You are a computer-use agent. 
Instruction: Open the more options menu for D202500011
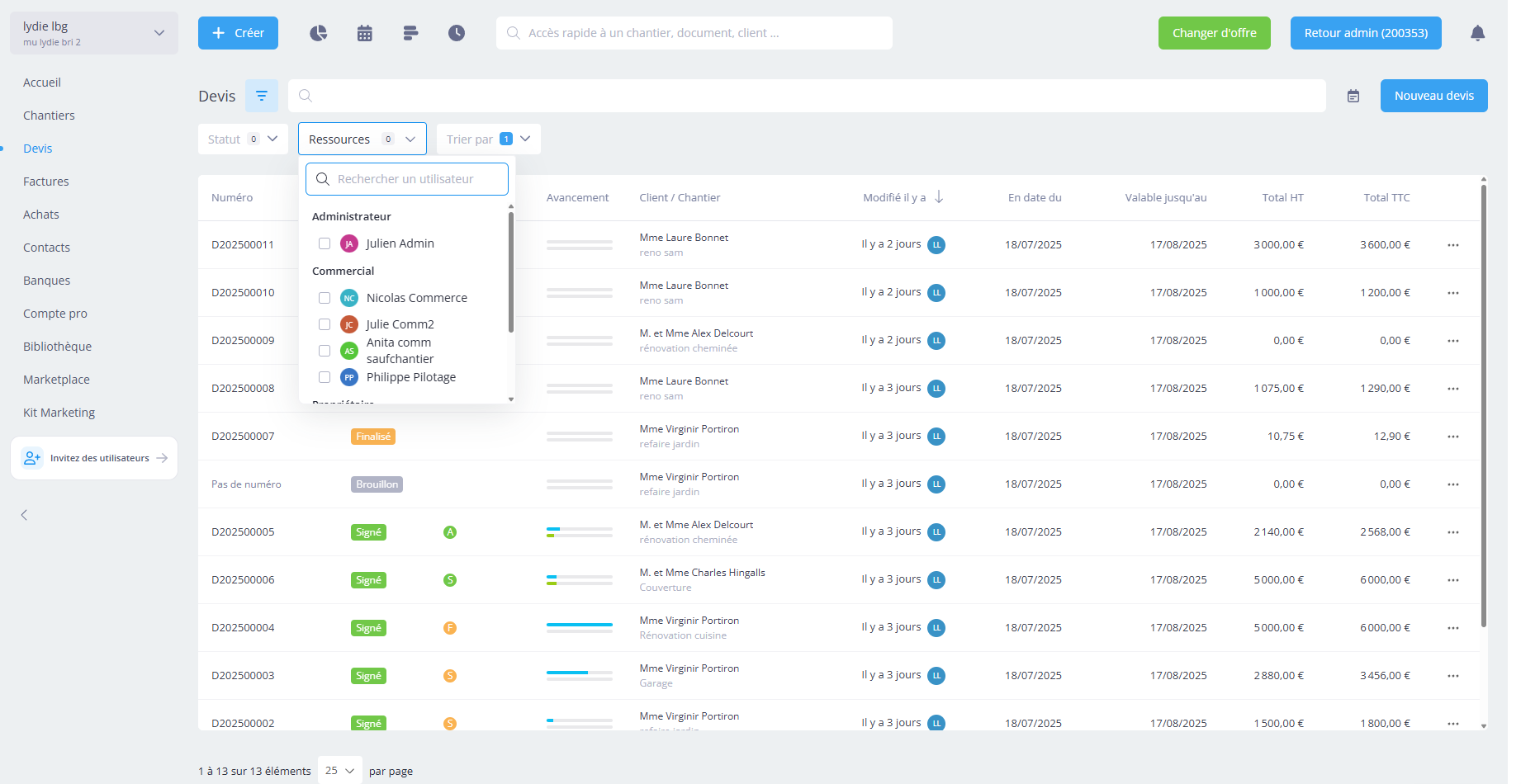[1453, 245]
